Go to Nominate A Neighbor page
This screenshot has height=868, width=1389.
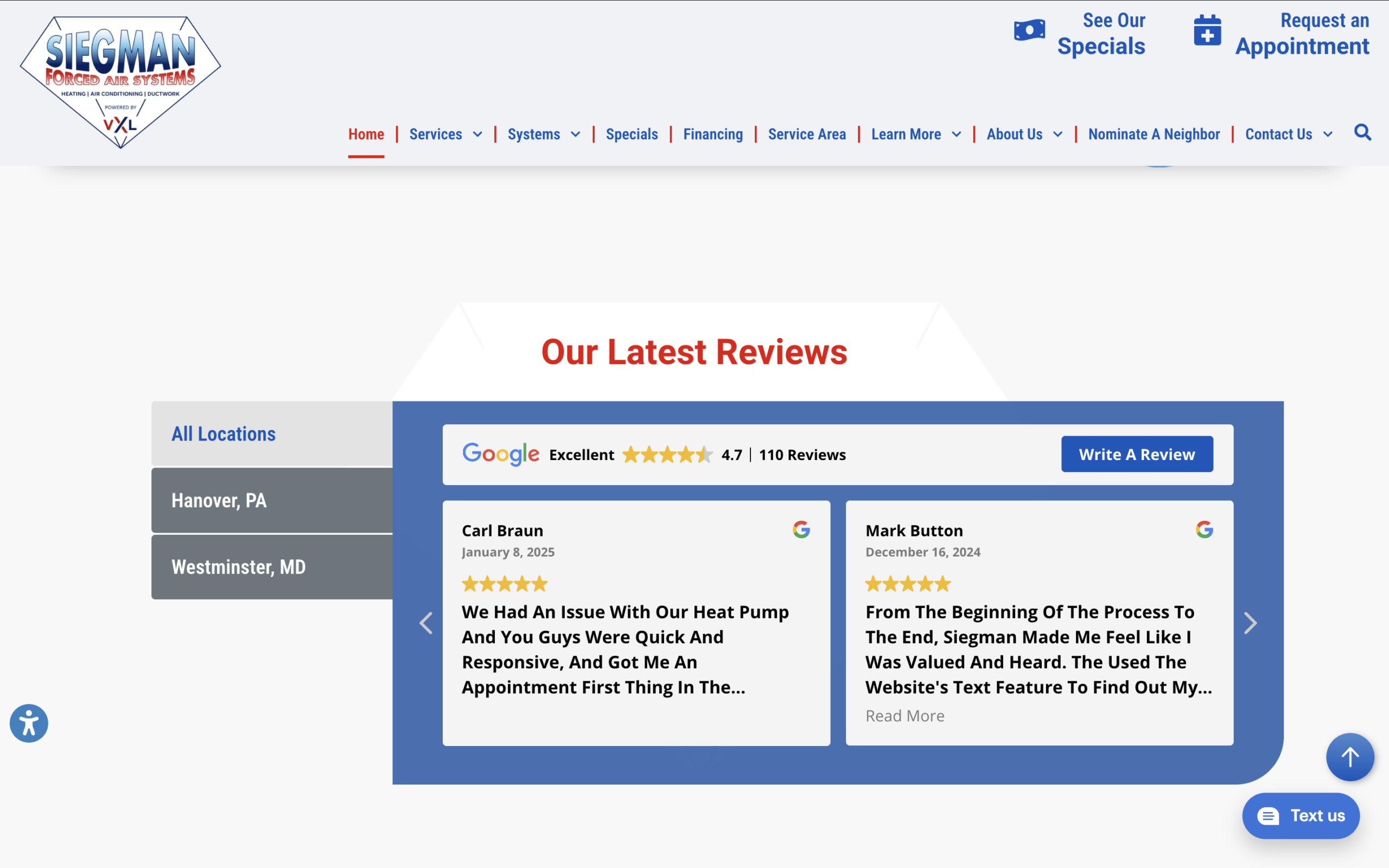point(1154,135)
